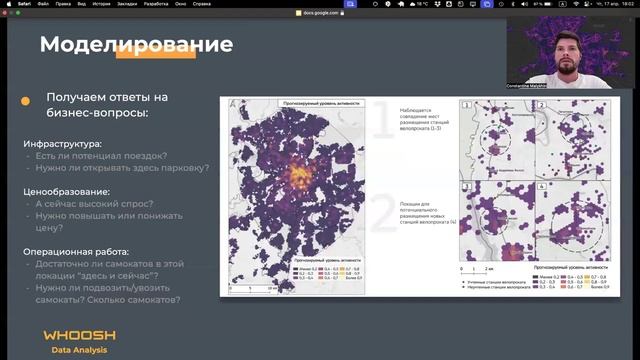640x360 pixels.
Task: Open the Правка menu
Action: [x=63, y=4]
